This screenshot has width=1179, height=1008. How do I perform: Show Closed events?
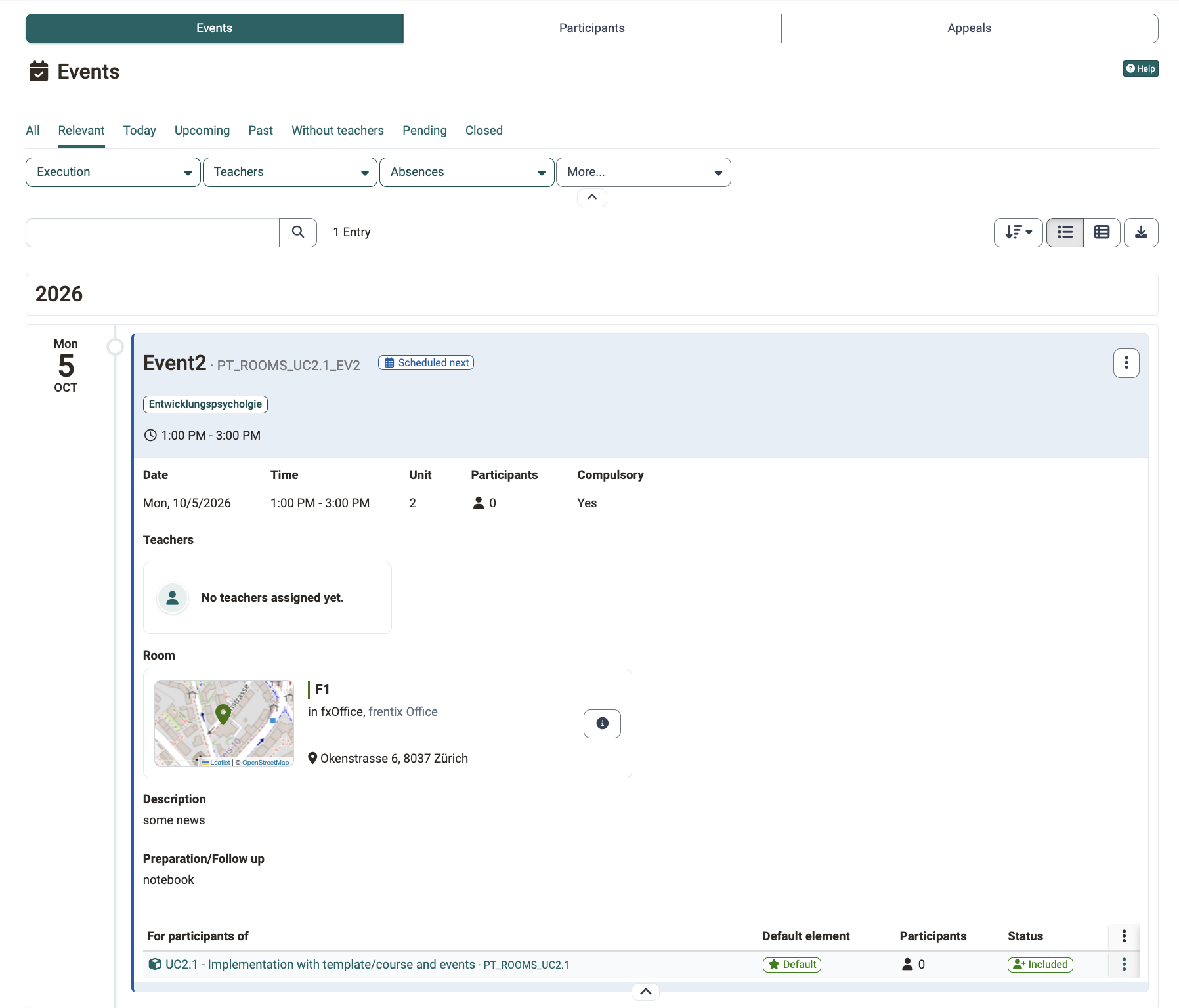pyautogui.click(x=484, y=131)
